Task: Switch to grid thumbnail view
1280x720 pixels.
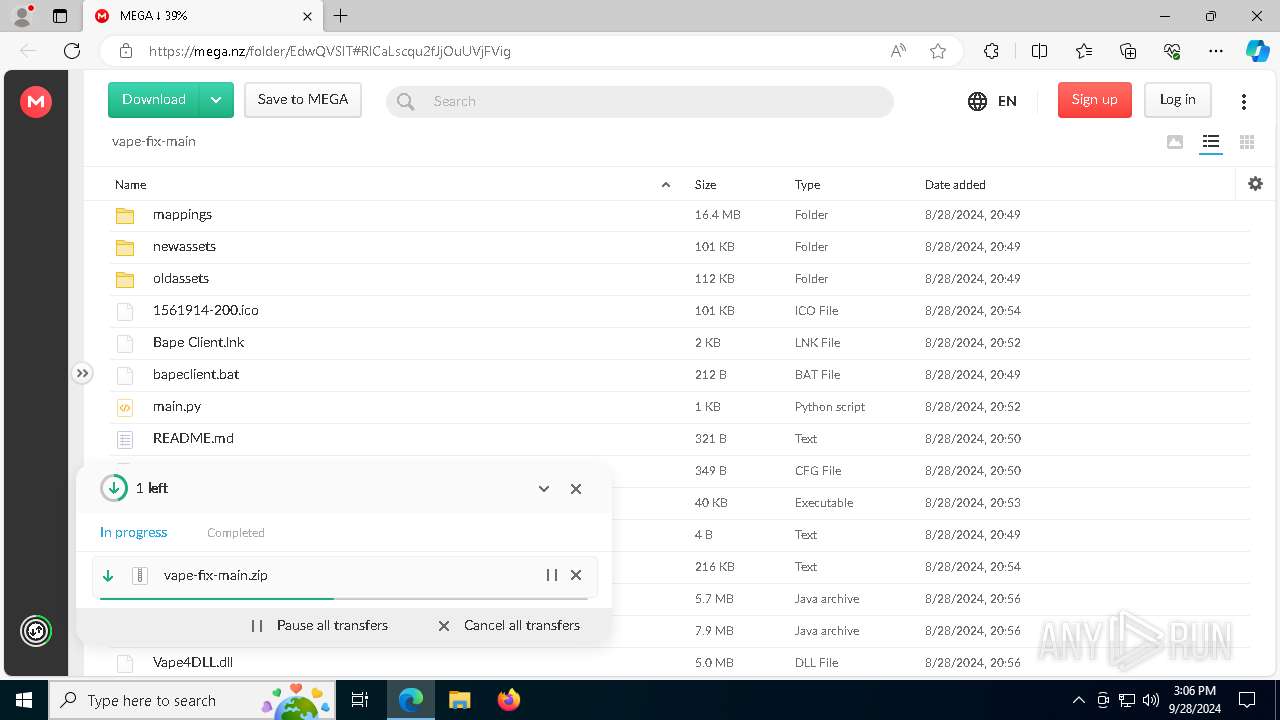Action: coord(1247,142)
